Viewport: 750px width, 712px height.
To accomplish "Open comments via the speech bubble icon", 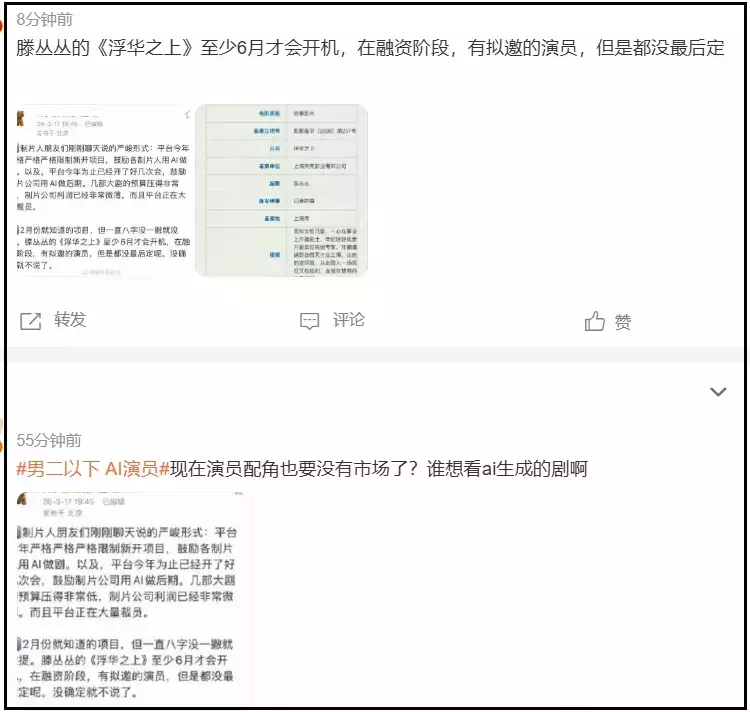I will [309, 321].
